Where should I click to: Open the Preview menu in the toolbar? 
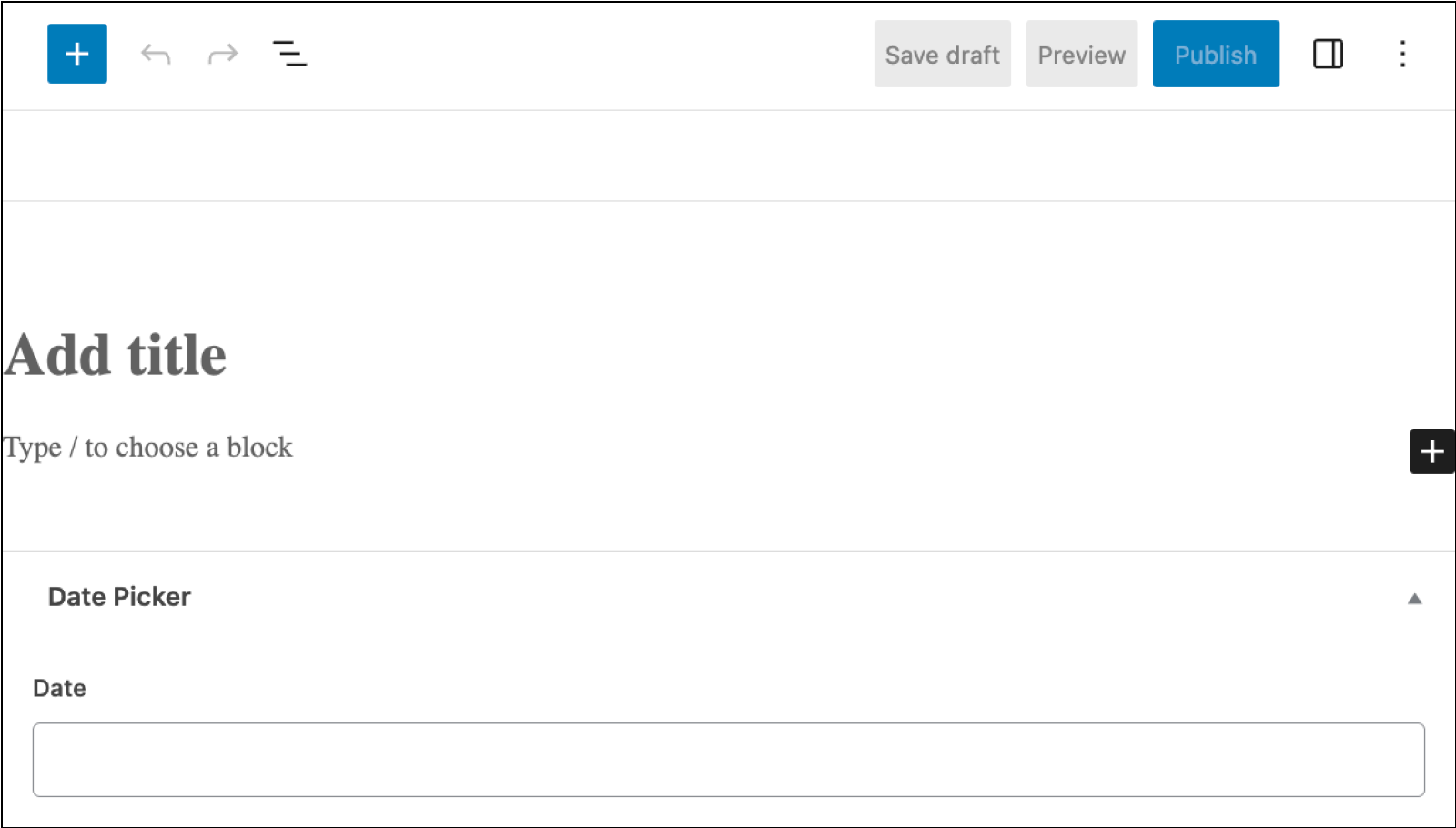pyautogui.click(x=1081, y=55)
